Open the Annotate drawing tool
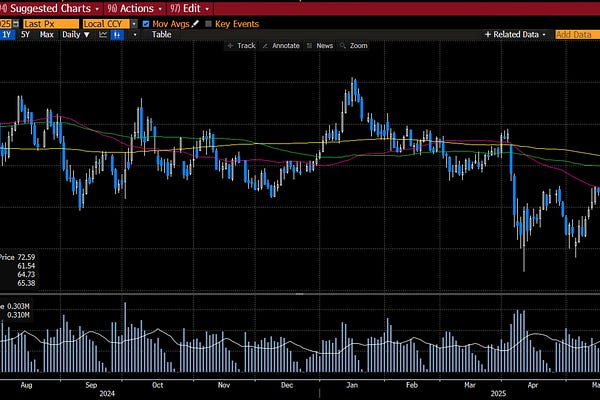Screen dimensions: 600x400 coord(281,46)
